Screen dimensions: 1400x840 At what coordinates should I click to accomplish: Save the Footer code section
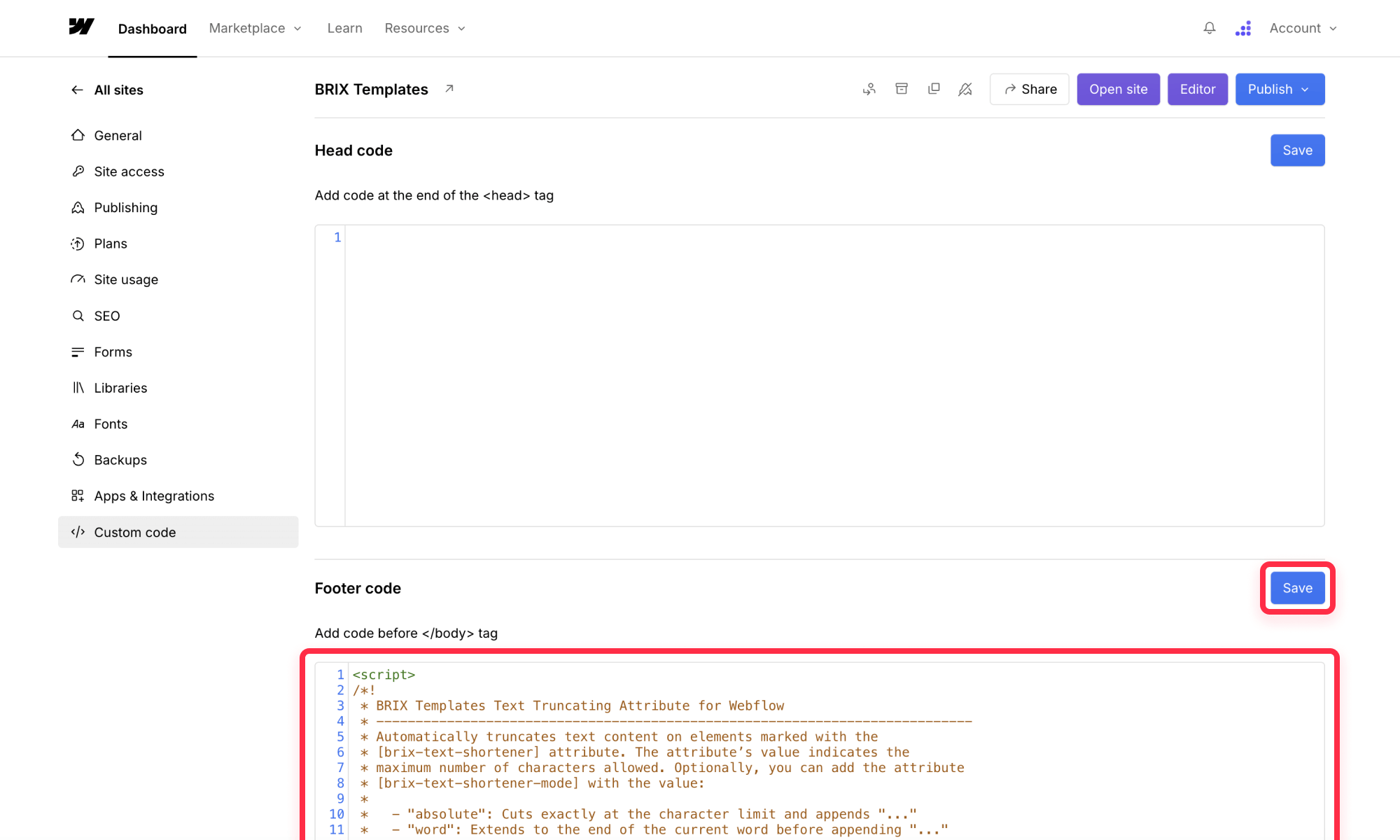[x=1297, y=588]
